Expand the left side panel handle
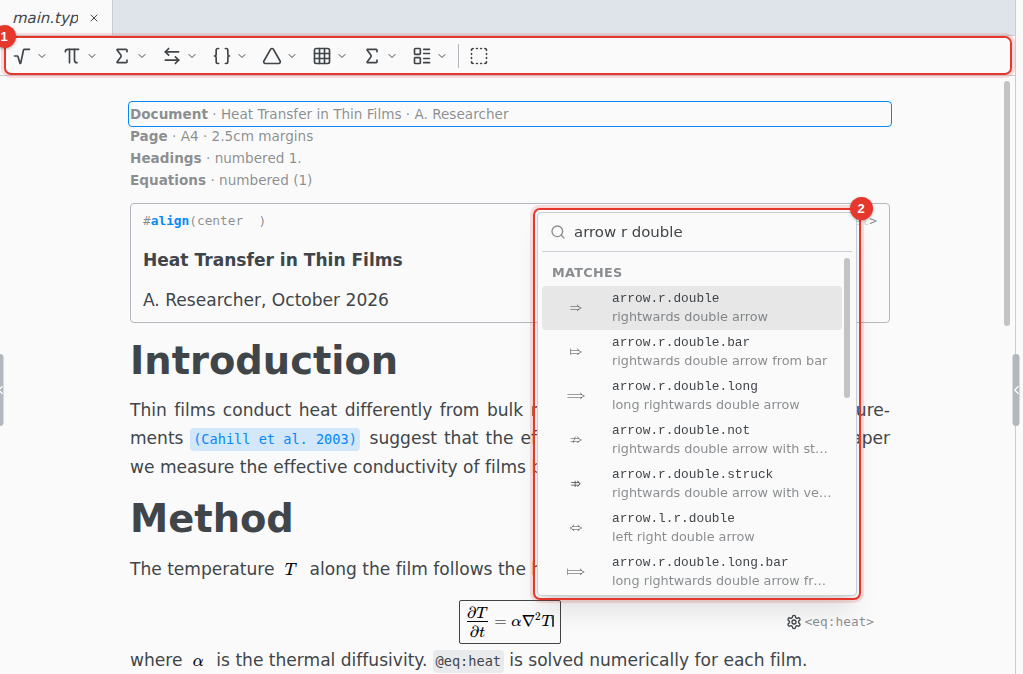The height and width of the screenshot is (674, 1023). tap(2, 390)
